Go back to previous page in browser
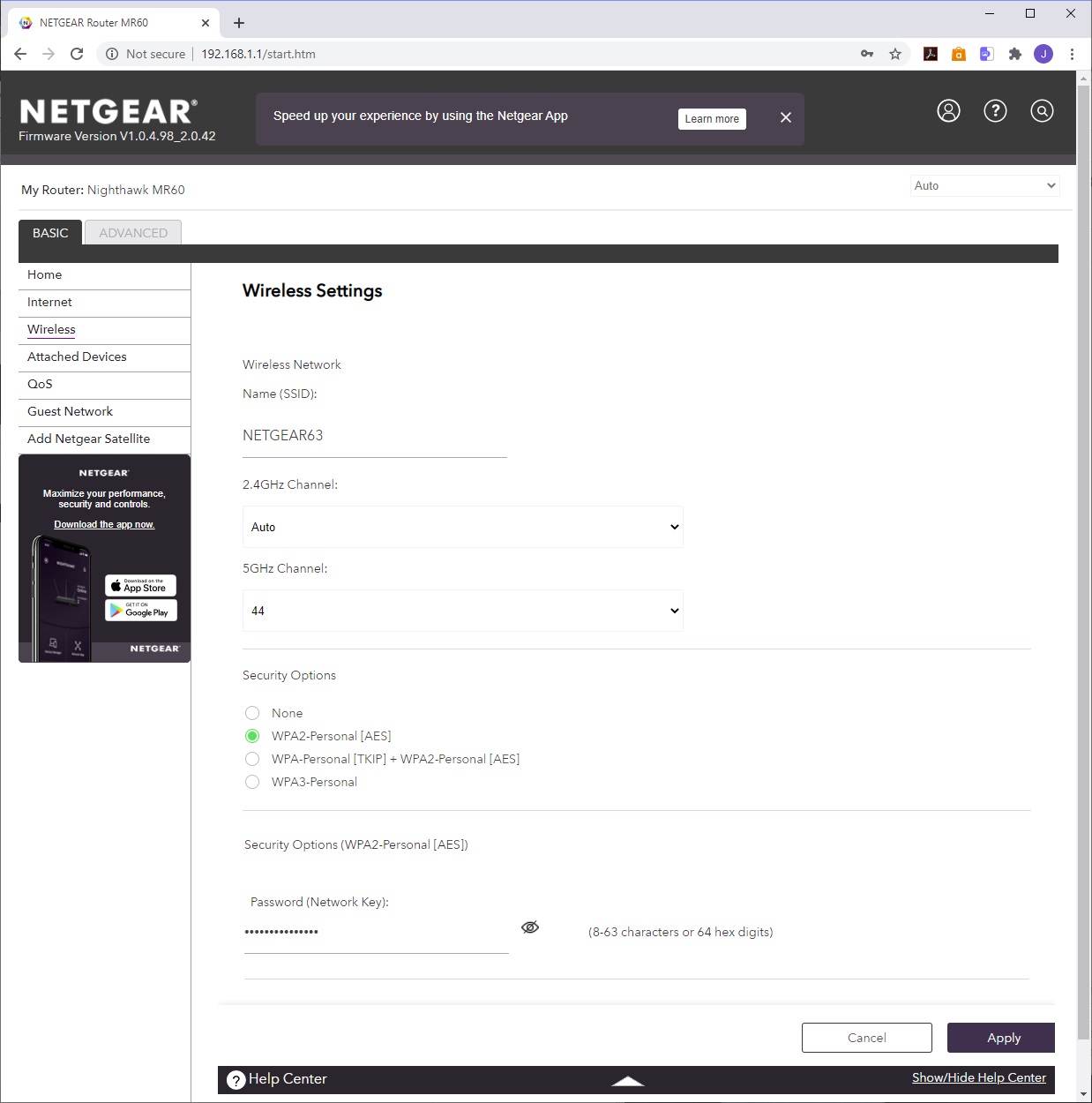 click(x=20, y=54)
